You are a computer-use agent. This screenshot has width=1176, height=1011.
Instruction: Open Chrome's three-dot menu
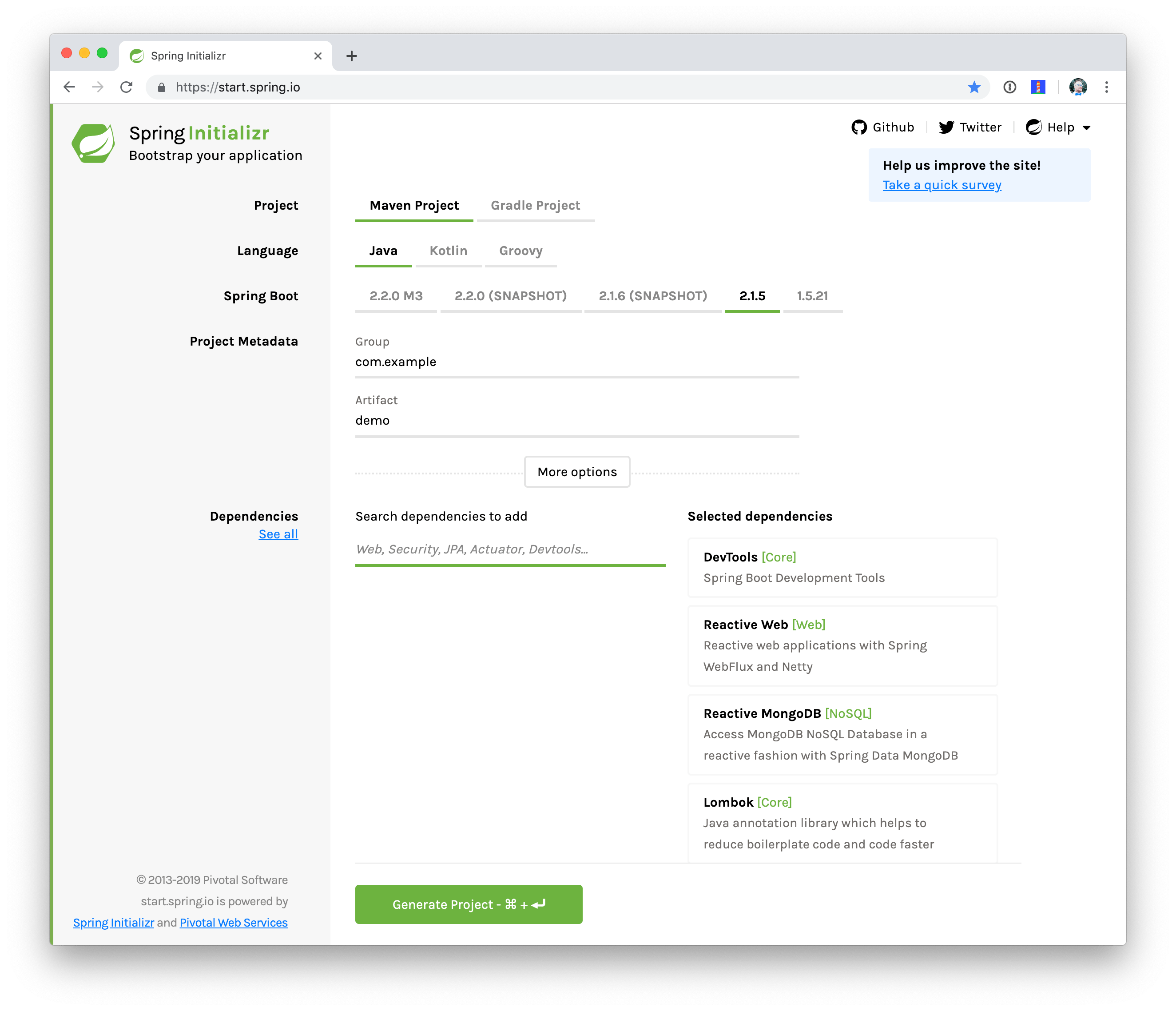point(1106,87)
